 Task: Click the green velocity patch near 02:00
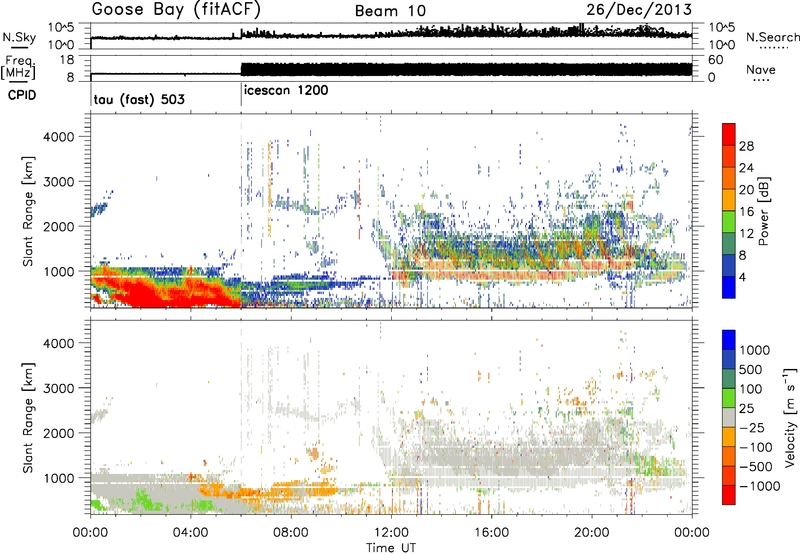tap(144, 498)
